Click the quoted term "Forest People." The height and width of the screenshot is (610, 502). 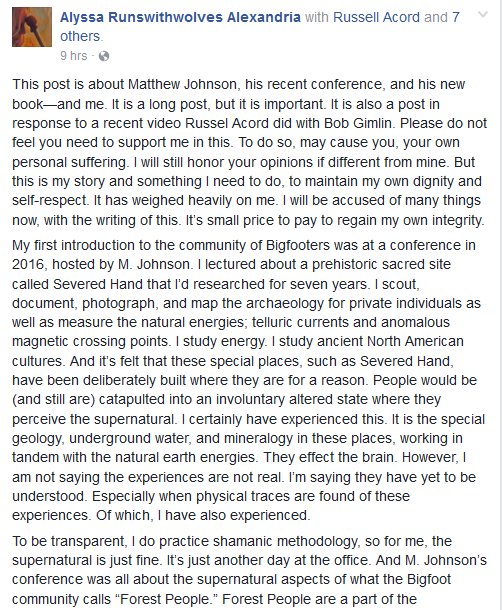(169, 599)
